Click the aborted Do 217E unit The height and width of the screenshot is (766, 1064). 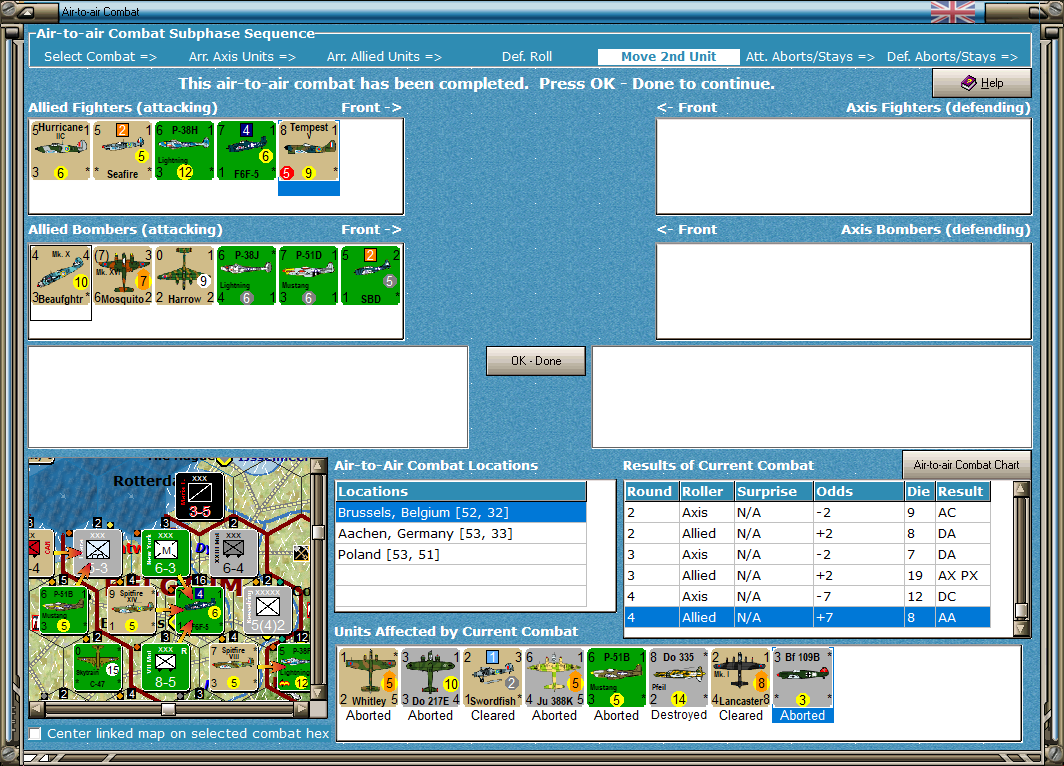pyautogui.click(x=430, y=678)
